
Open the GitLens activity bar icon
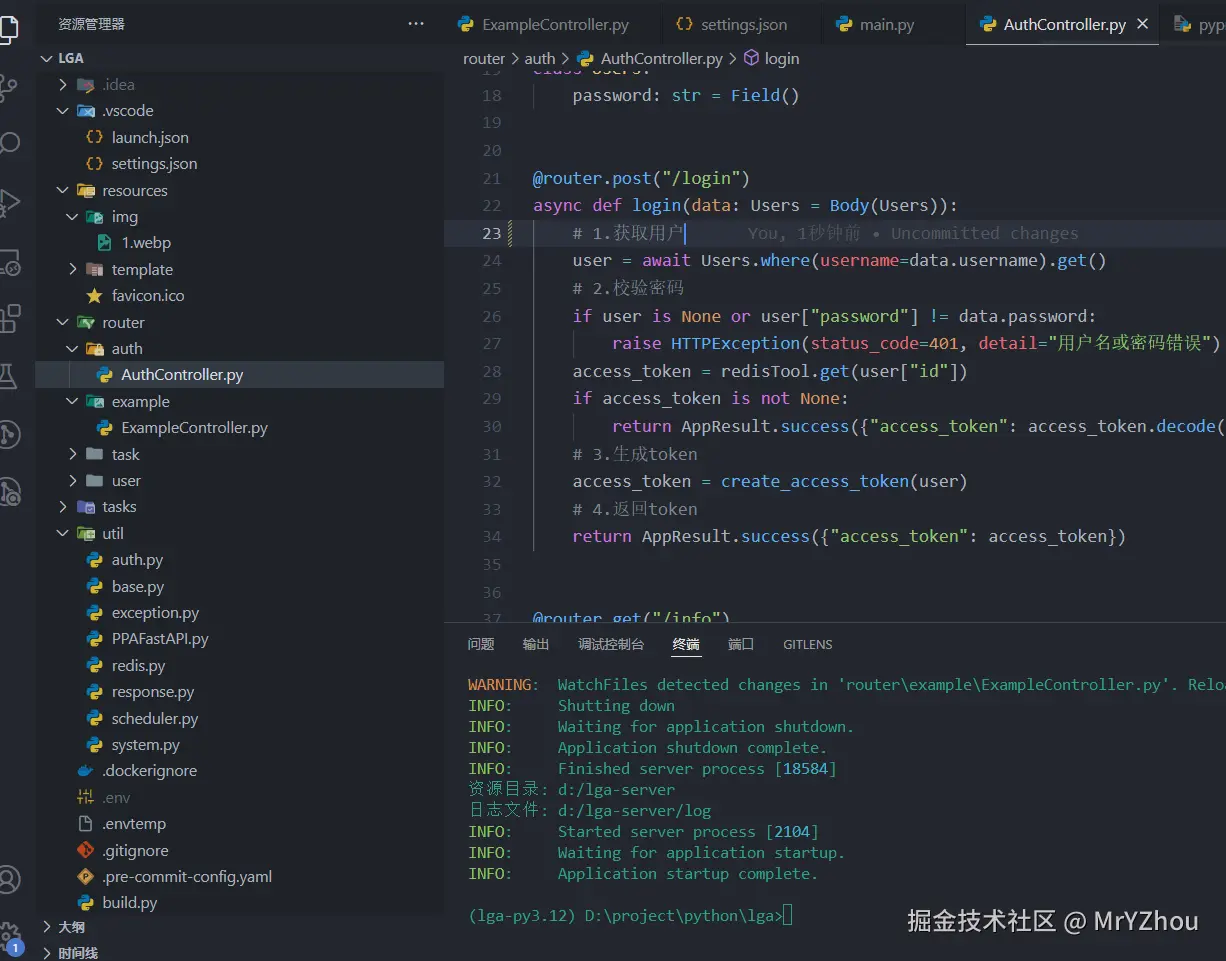(8, 434)
